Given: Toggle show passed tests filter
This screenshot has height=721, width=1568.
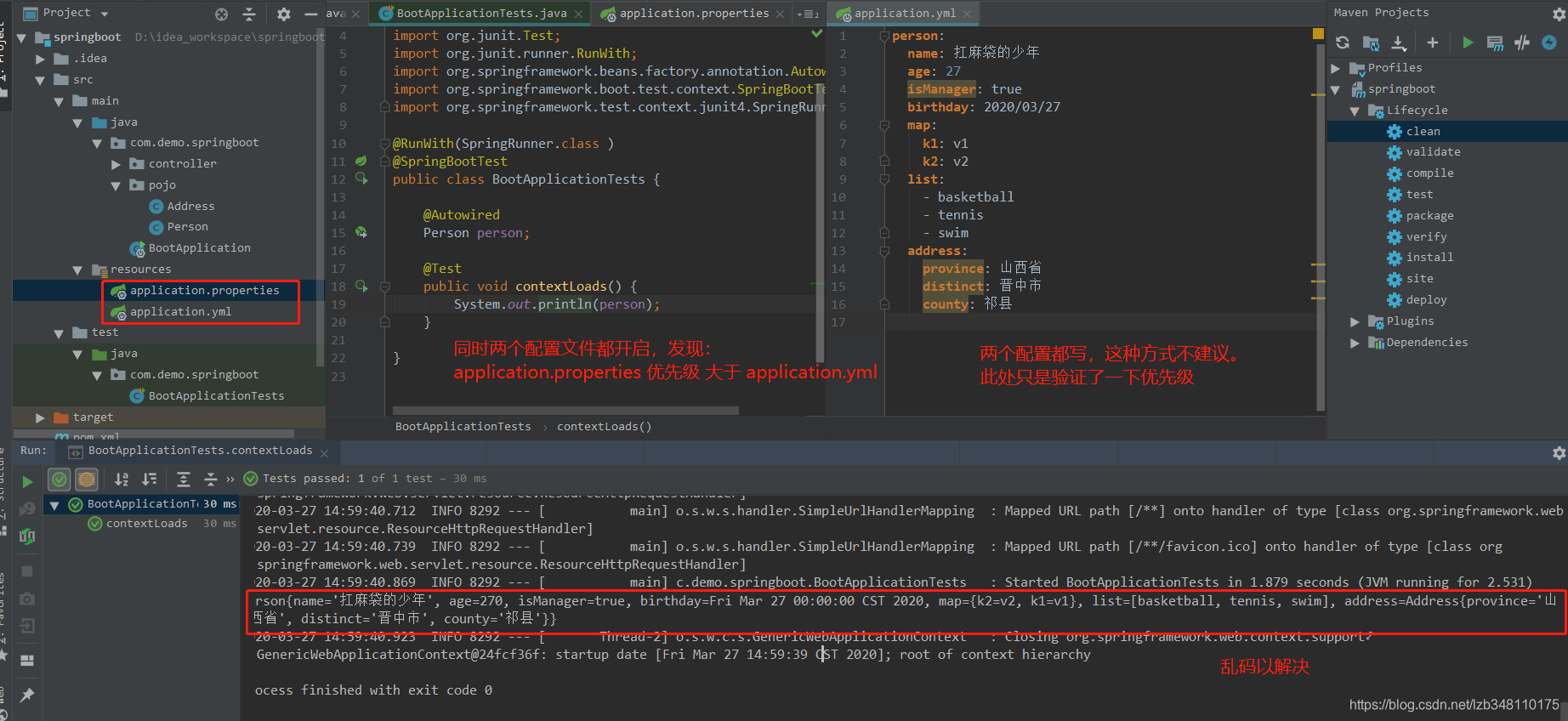Looking at the screenshot, I should (60, 480).
